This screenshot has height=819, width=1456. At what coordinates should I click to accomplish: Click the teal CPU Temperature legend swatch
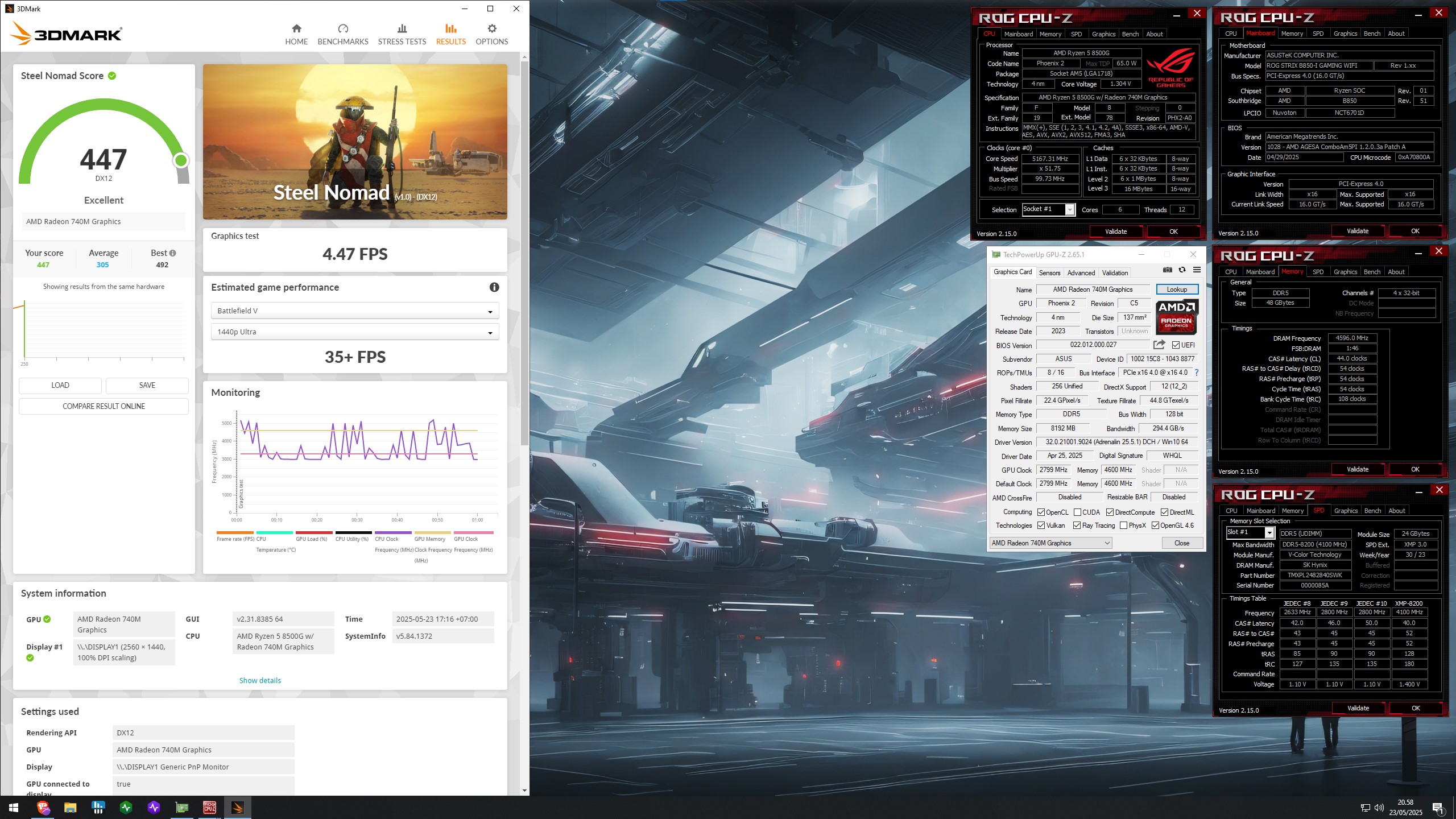[274, 533]
